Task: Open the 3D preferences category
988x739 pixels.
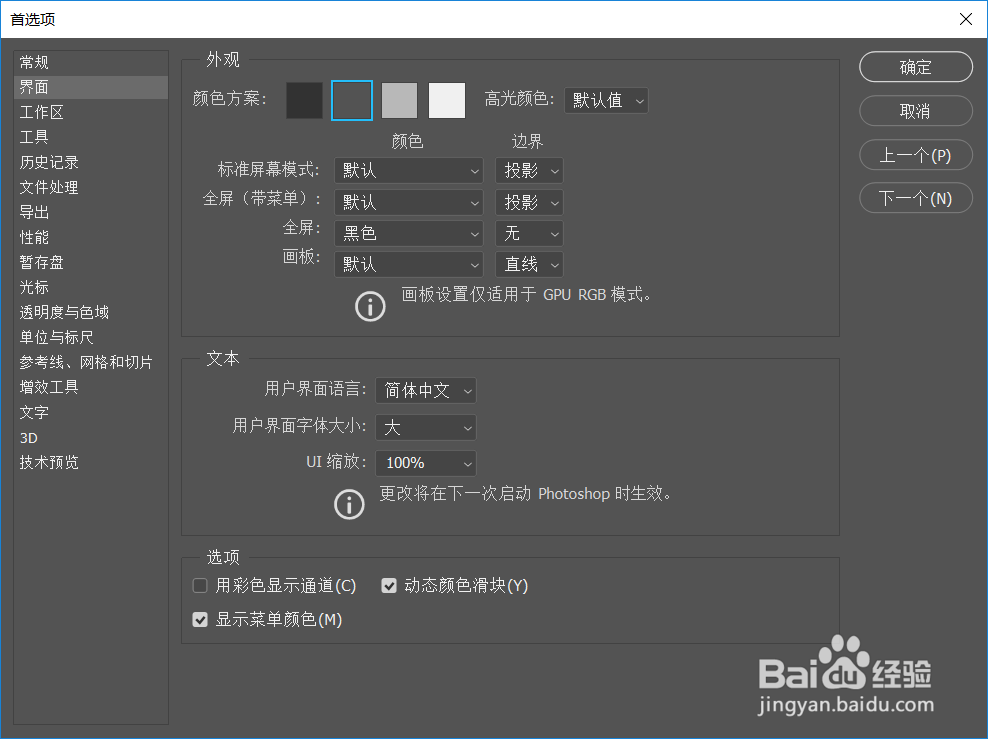Action: point(91,437)
